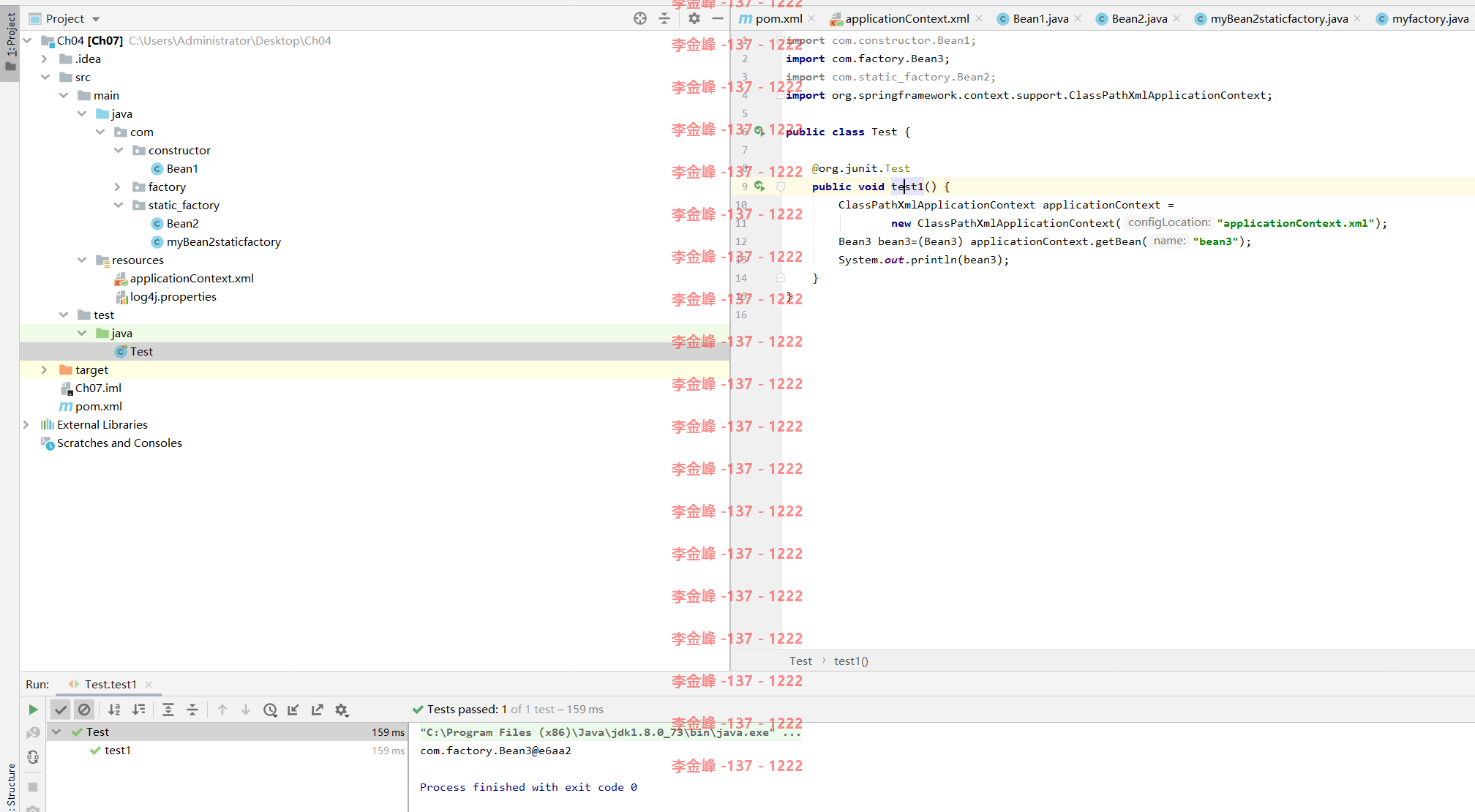Collapse the src folder
Screen dimensions: 1475x812
point(45,77)
